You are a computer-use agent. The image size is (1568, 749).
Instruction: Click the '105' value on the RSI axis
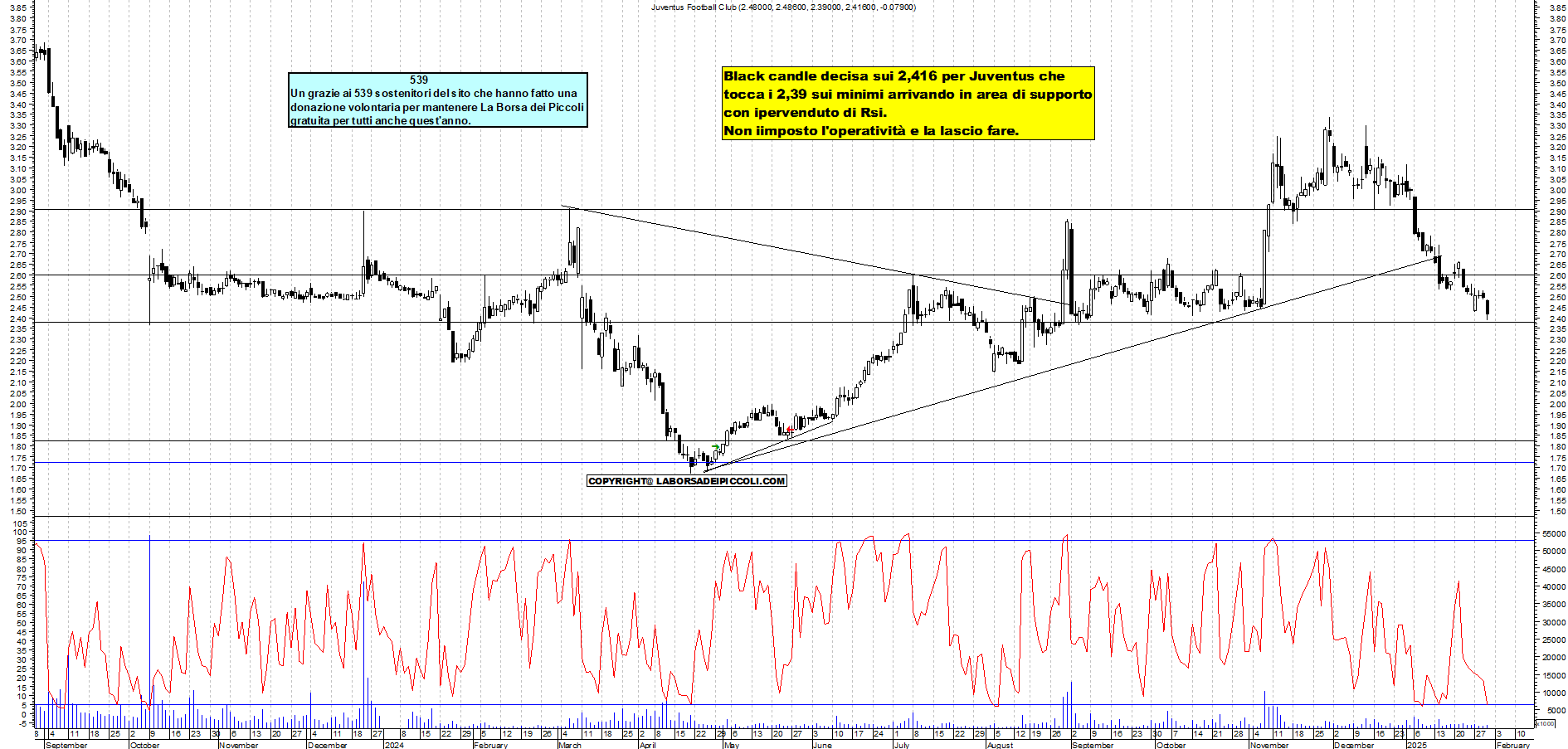(20, 524)
